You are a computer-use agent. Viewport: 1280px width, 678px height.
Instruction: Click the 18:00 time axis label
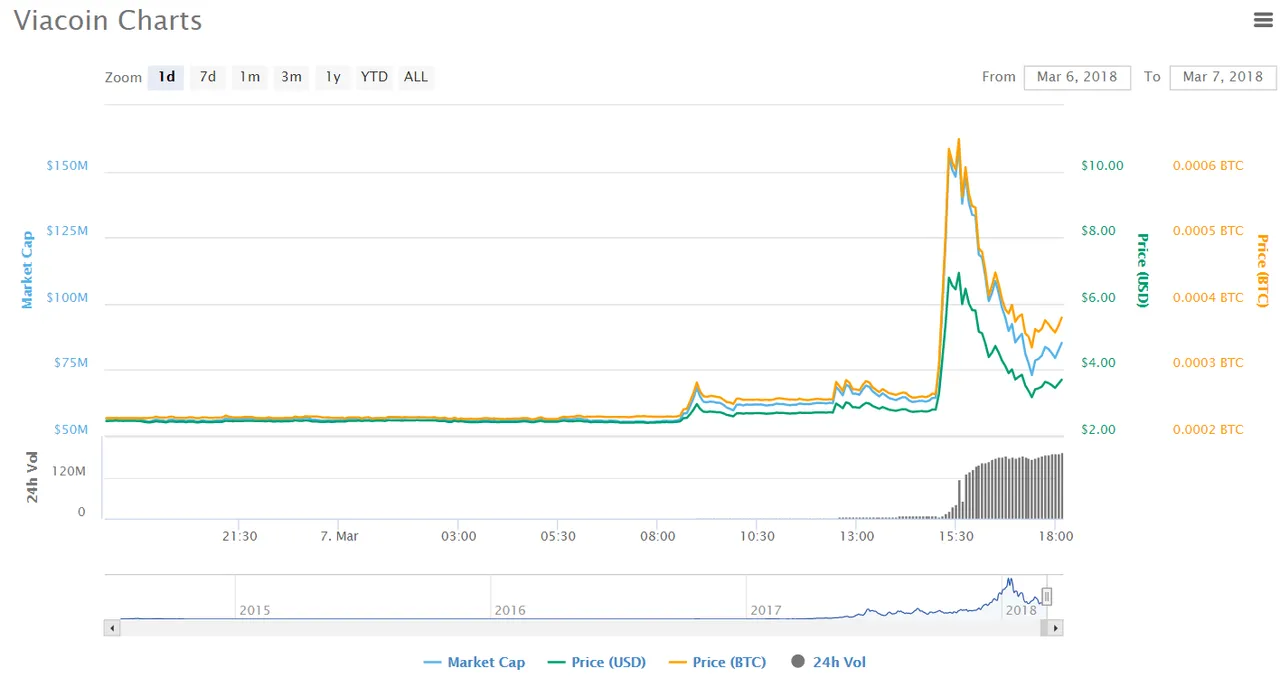click(x=1056, y=536)
